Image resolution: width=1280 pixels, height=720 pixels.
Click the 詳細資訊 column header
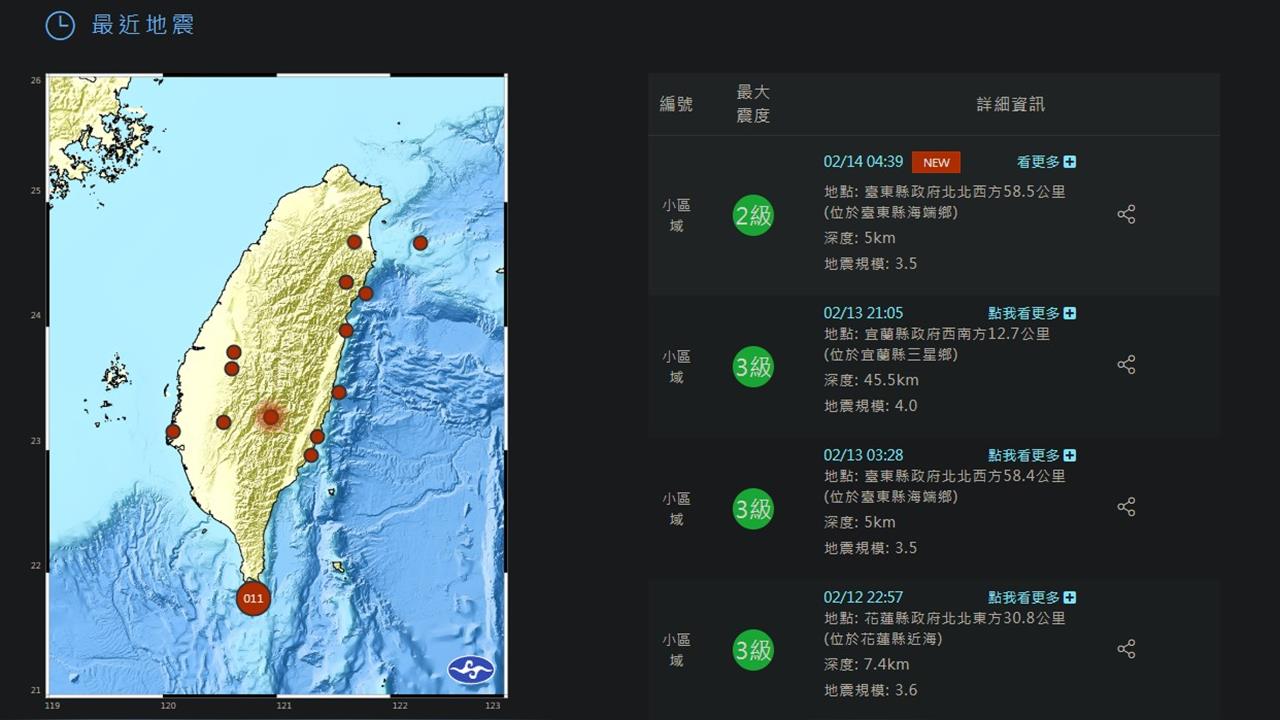[x=1009, y=103]
